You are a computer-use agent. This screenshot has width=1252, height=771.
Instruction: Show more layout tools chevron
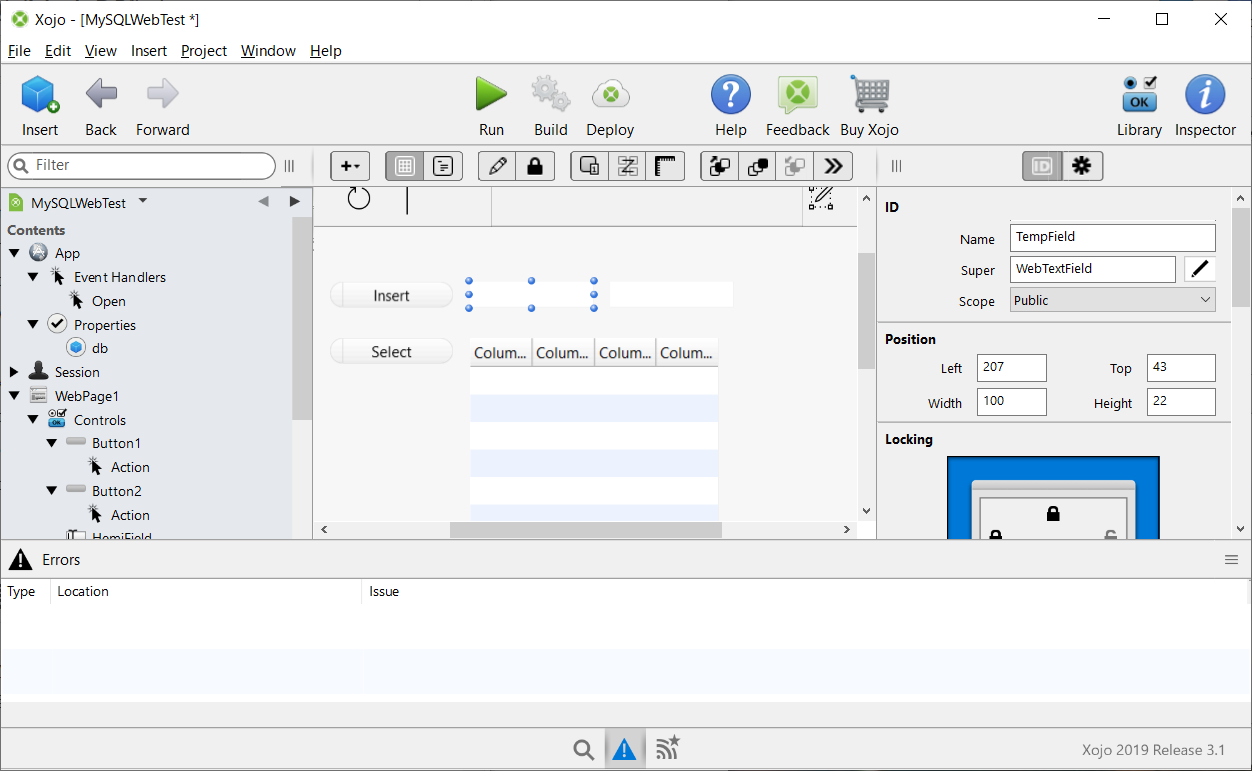[833, 166]
